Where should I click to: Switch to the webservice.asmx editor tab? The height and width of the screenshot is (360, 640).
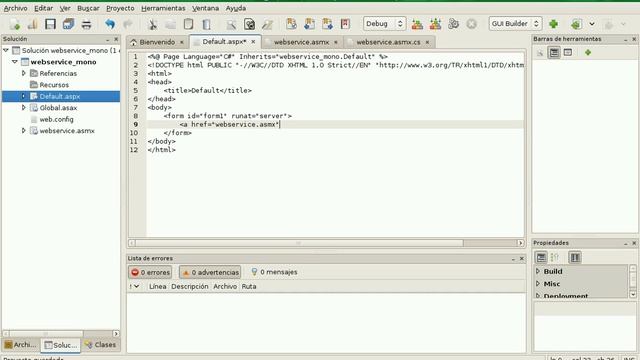(301, 42)
